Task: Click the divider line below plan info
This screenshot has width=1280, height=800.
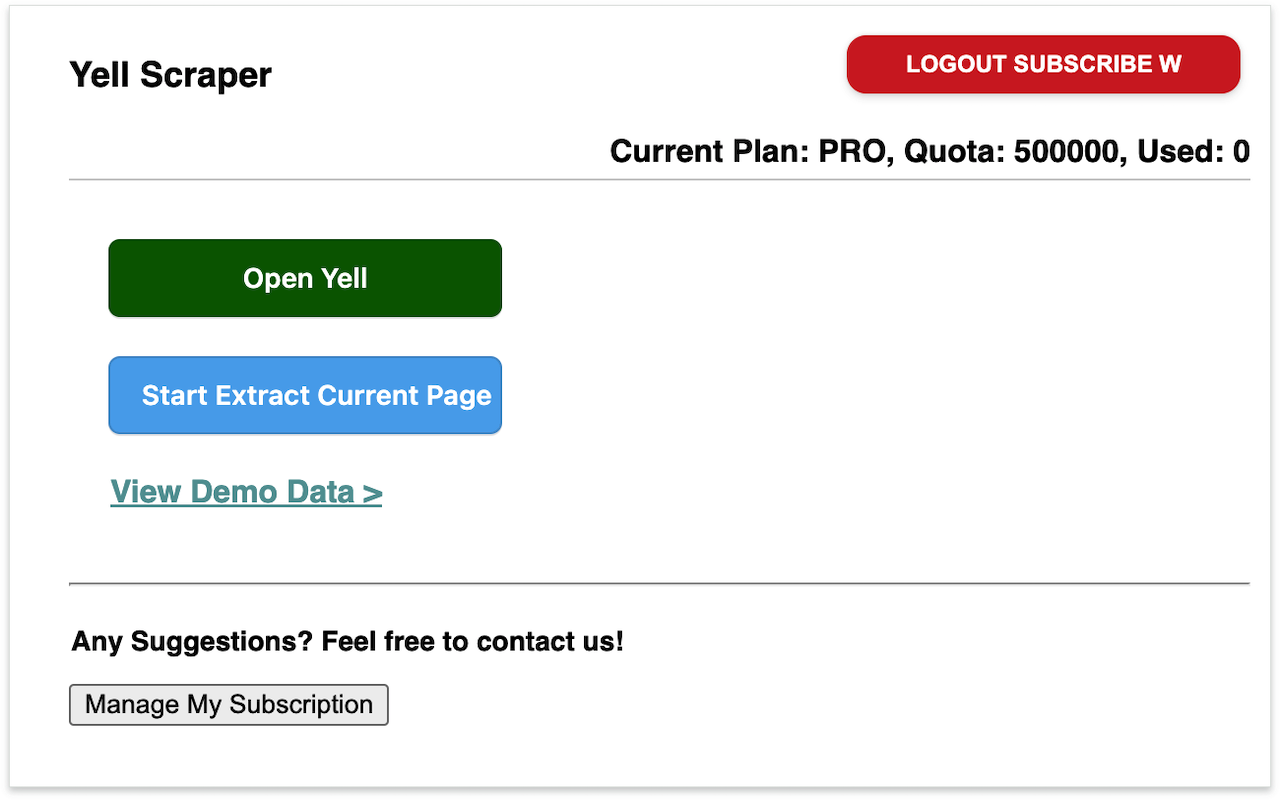Action: (659, 180)
